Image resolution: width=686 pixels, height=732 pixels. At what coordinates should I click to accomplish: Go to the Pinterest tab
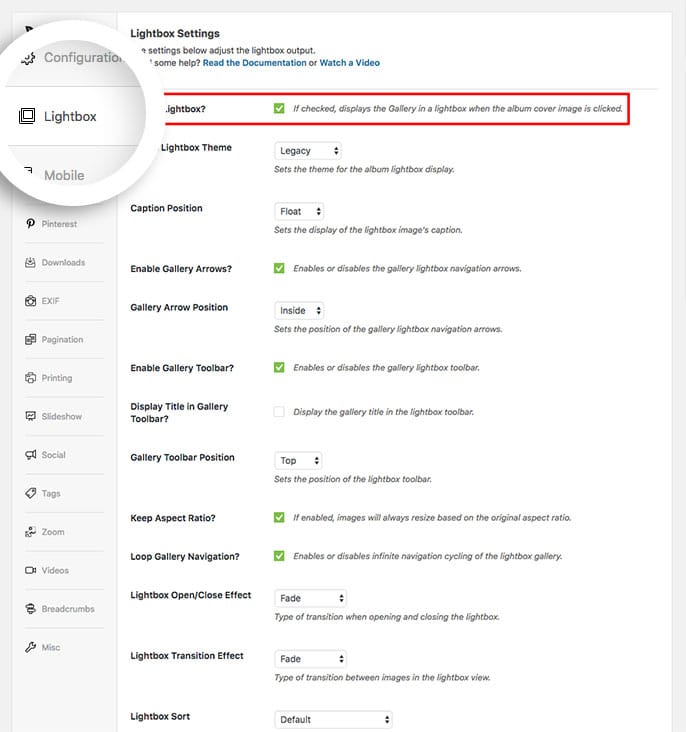pyautogui.click(x=59, y=224)
